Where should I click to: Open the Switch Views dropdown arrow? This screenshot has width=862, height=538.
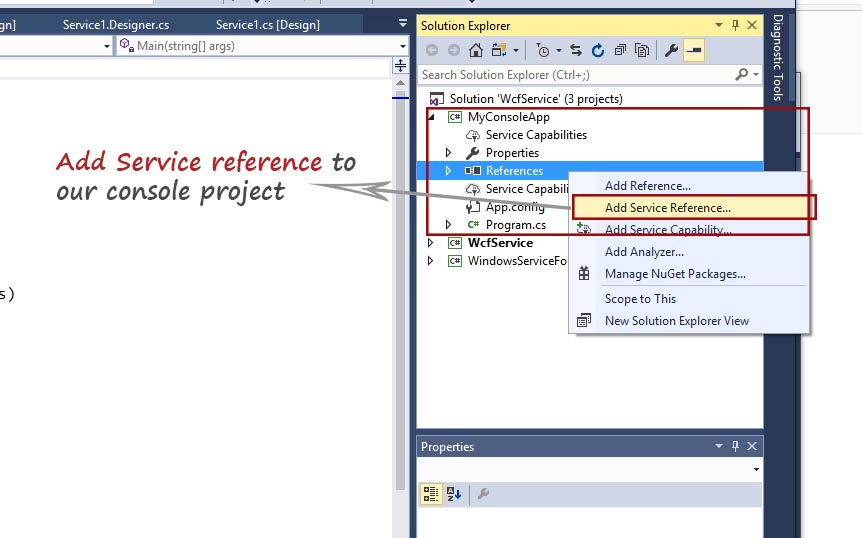pos(516,51)
